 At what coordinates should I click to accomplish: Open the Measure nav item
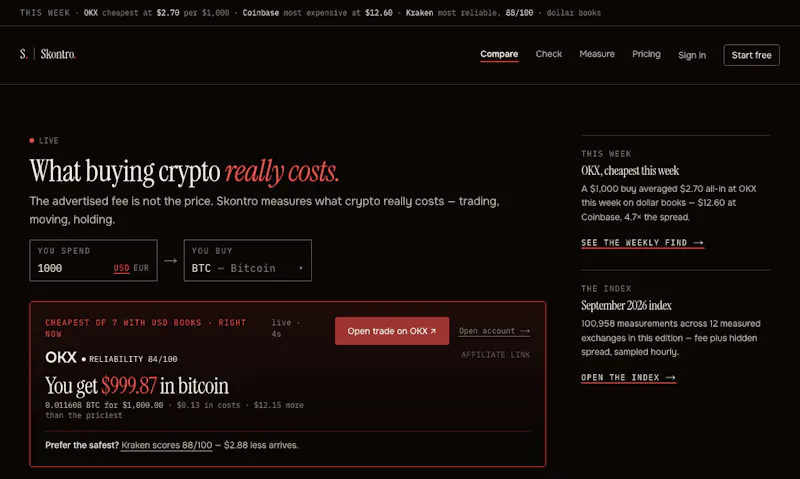coord(597,54)
